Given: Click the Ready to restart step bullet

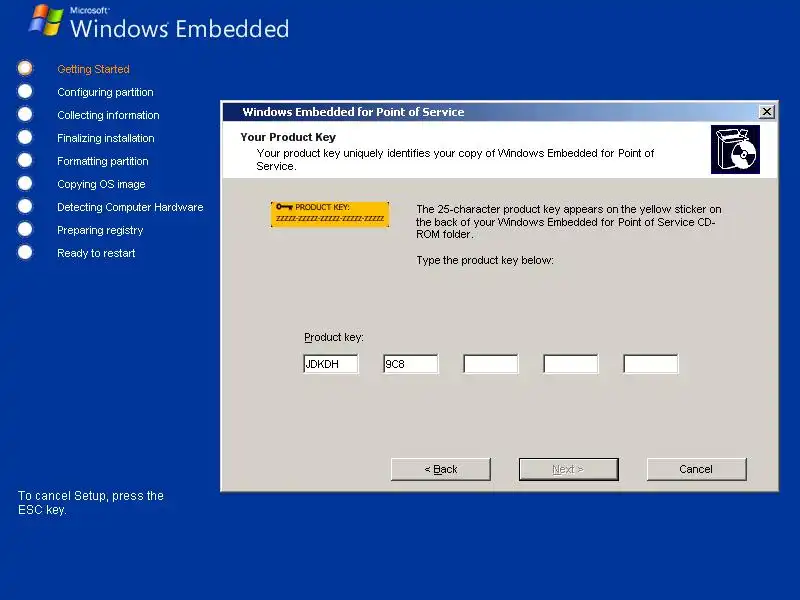Looking at the screenshot, I should (x=25, y=252).
